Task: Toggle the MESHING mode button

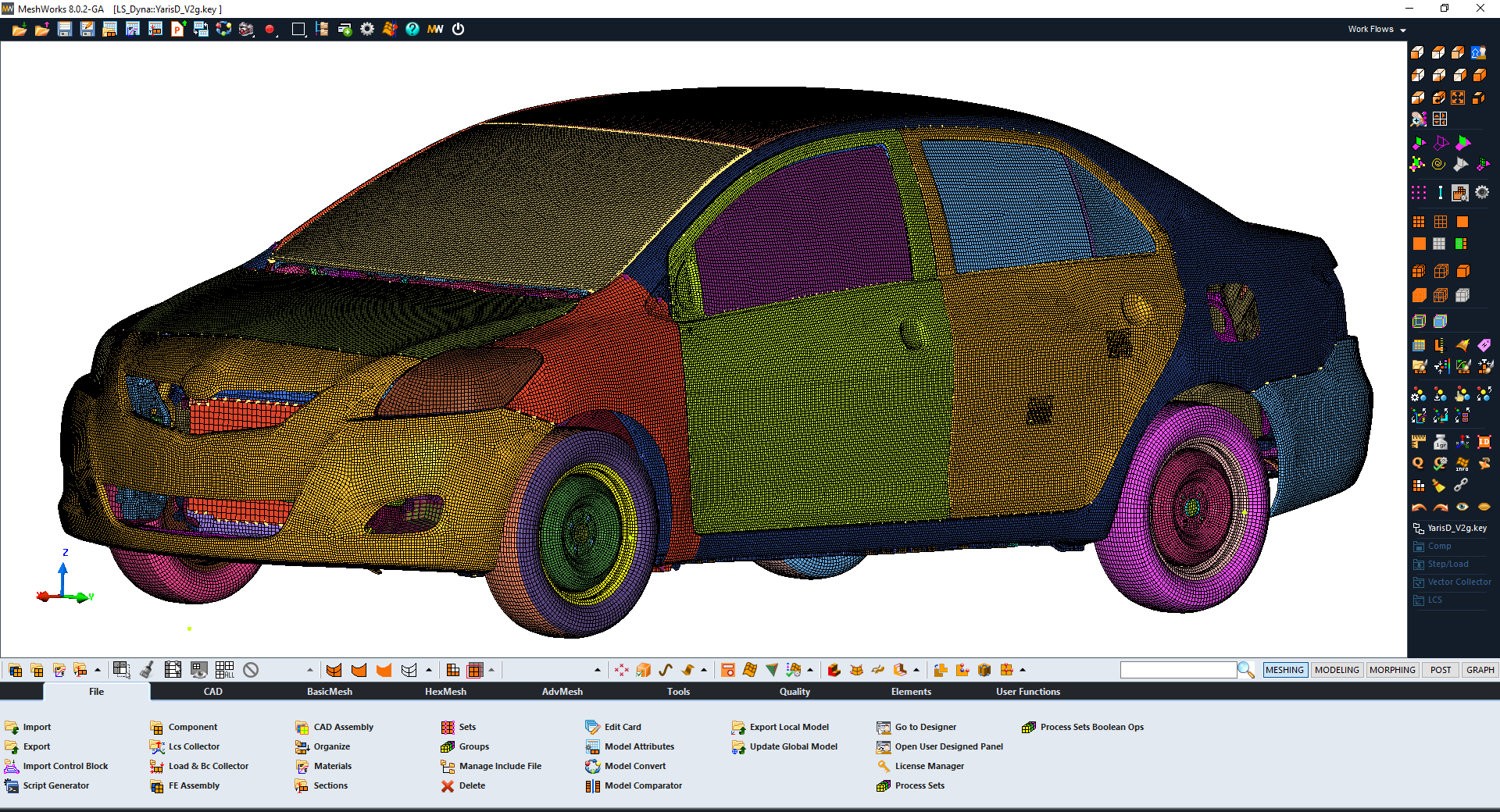Action: (x=1284, y=670)
